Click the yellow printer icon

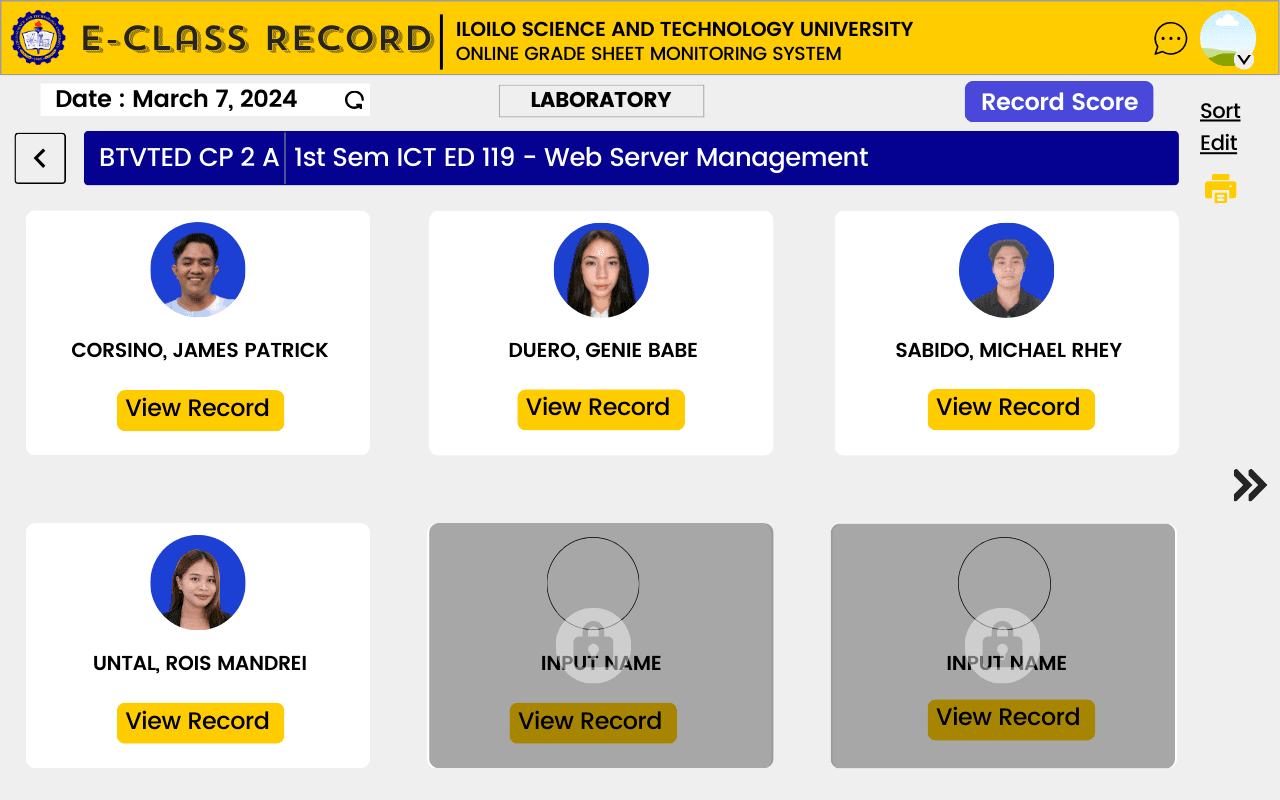click(1220, 188)
